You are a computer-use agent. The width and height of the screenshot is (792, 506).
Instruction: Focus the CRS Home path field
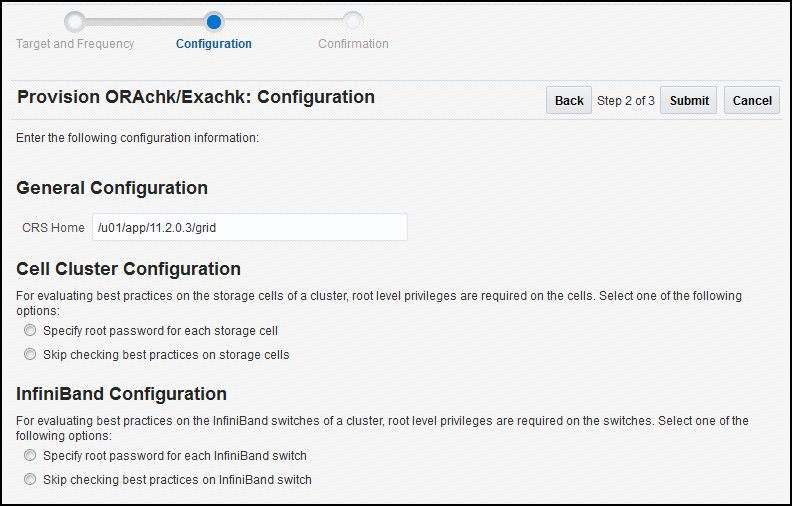pos(250,227)
